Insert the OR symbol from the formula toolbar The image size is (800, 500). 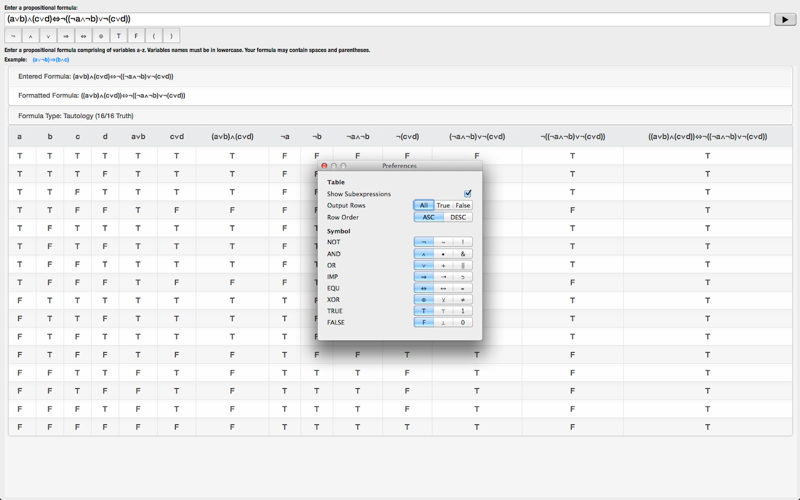tap(48, 36)
